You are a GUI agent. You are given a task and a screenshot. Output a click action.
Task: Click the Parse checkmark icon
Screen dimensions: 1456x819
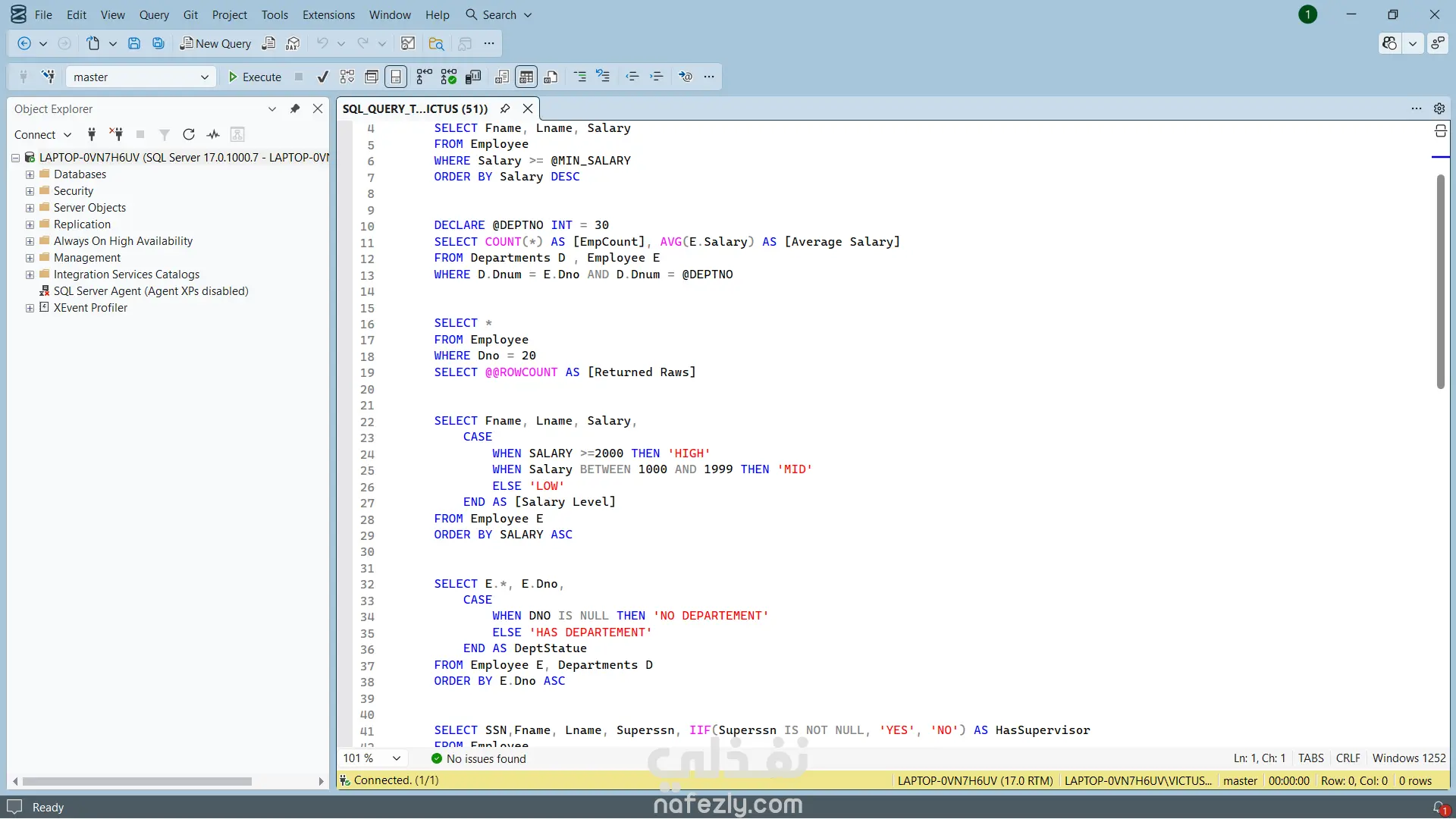tap(323, 77)
